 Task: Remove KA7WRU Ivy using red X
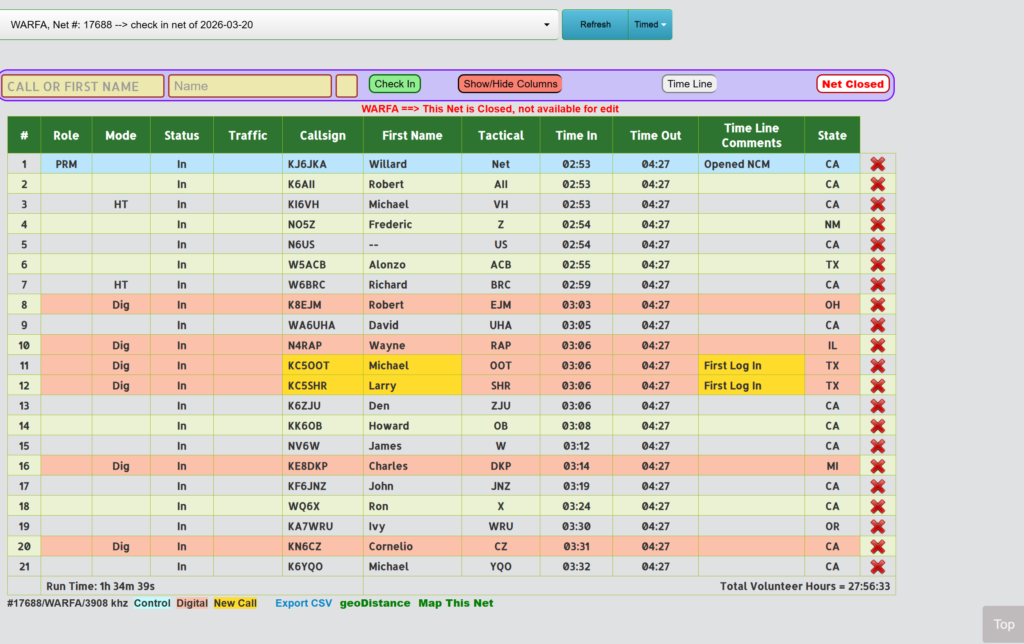pos(878,526)
